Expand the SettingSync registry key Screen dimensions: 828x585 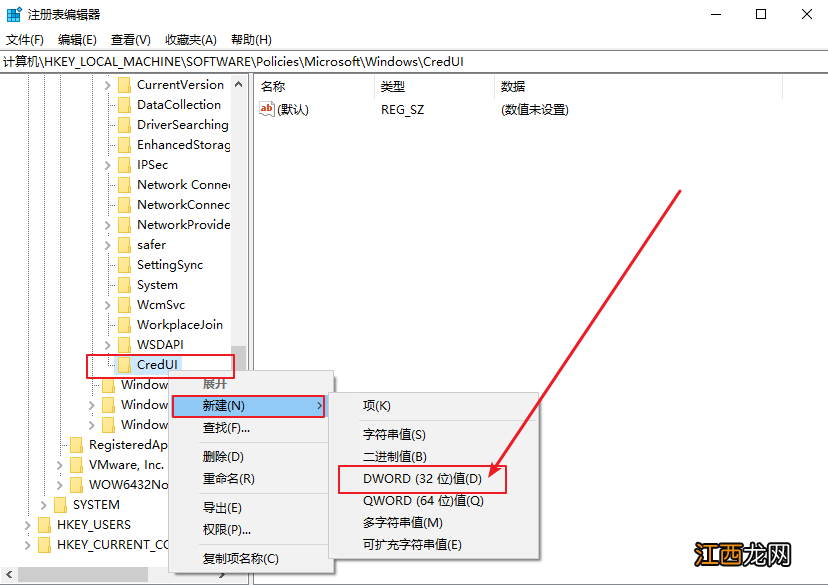tap(106, 264)
